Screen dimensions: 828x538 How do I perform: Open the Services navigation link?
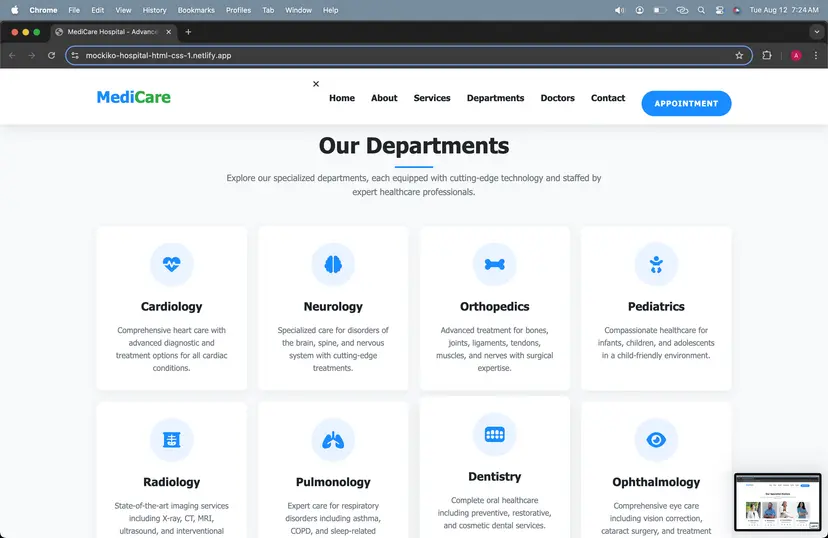[x=432, y=98]
